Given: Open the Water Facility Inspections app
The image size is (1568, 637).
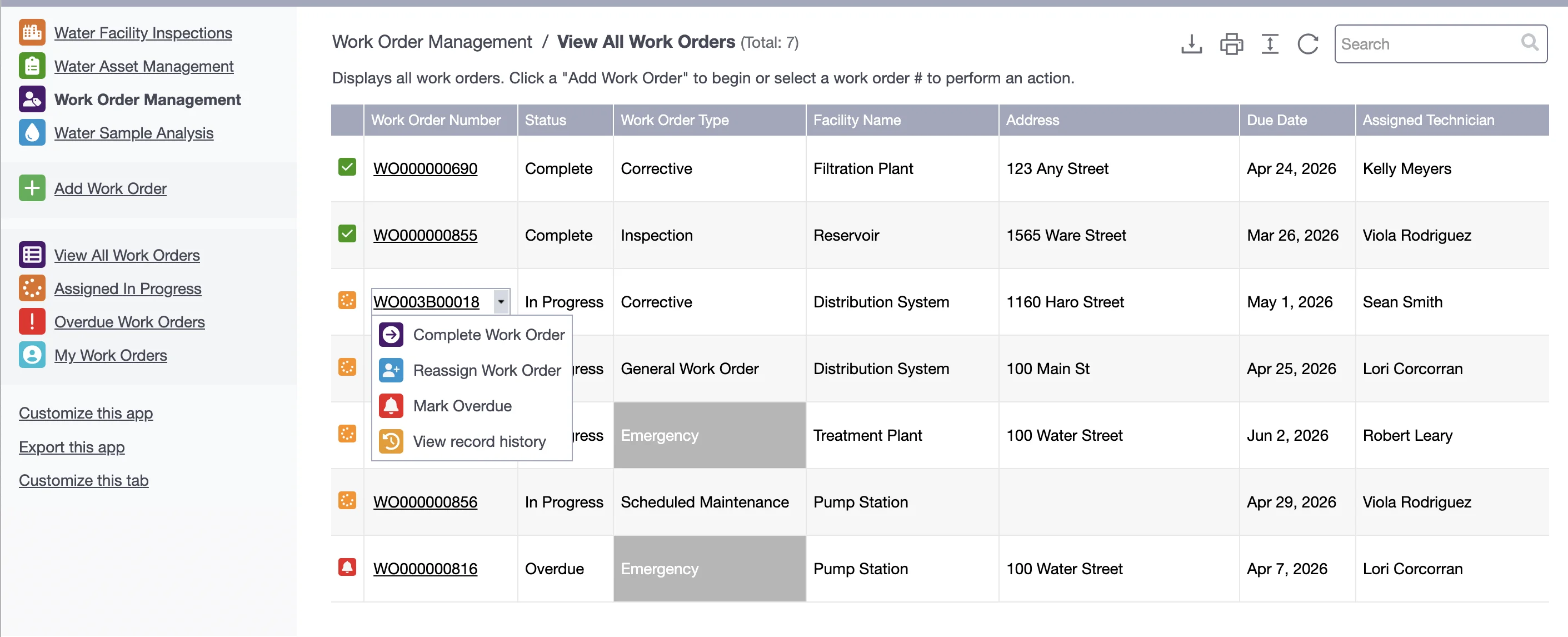Looking at the screenshot, I should [x=143, y=33].
